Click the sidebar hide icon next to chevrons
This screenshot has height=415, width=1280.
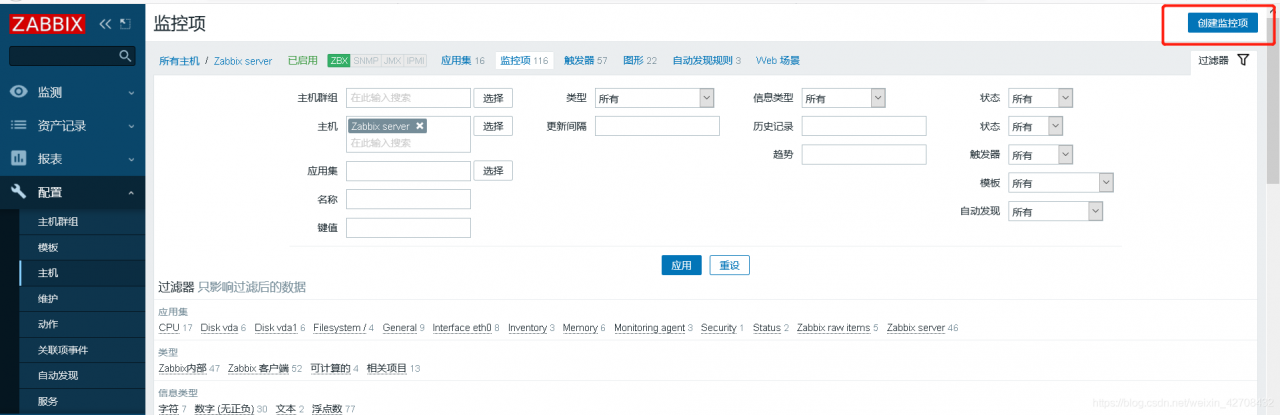[x=125, y=23]
